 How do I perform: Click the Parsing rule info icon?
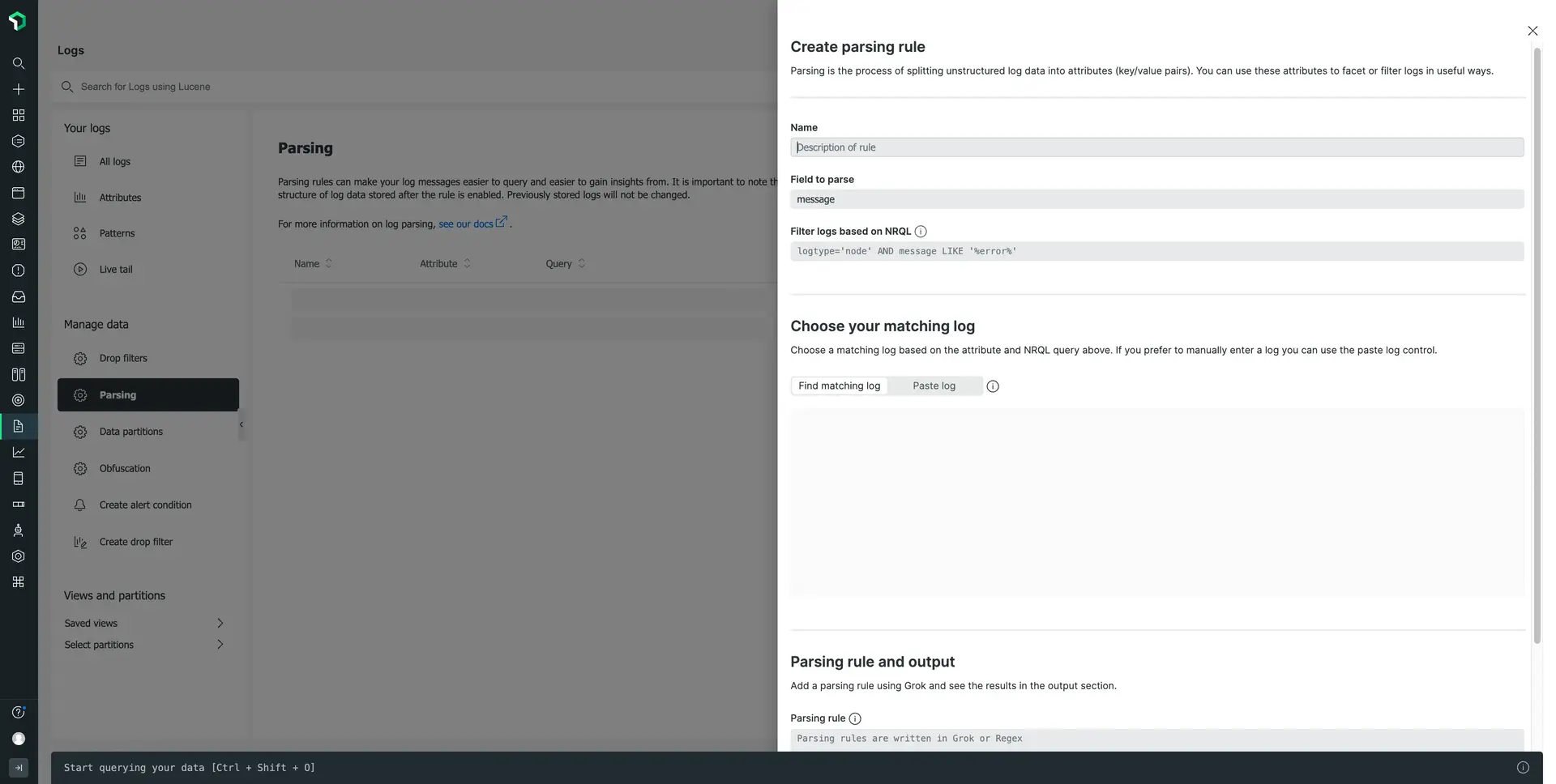[855, 718]
